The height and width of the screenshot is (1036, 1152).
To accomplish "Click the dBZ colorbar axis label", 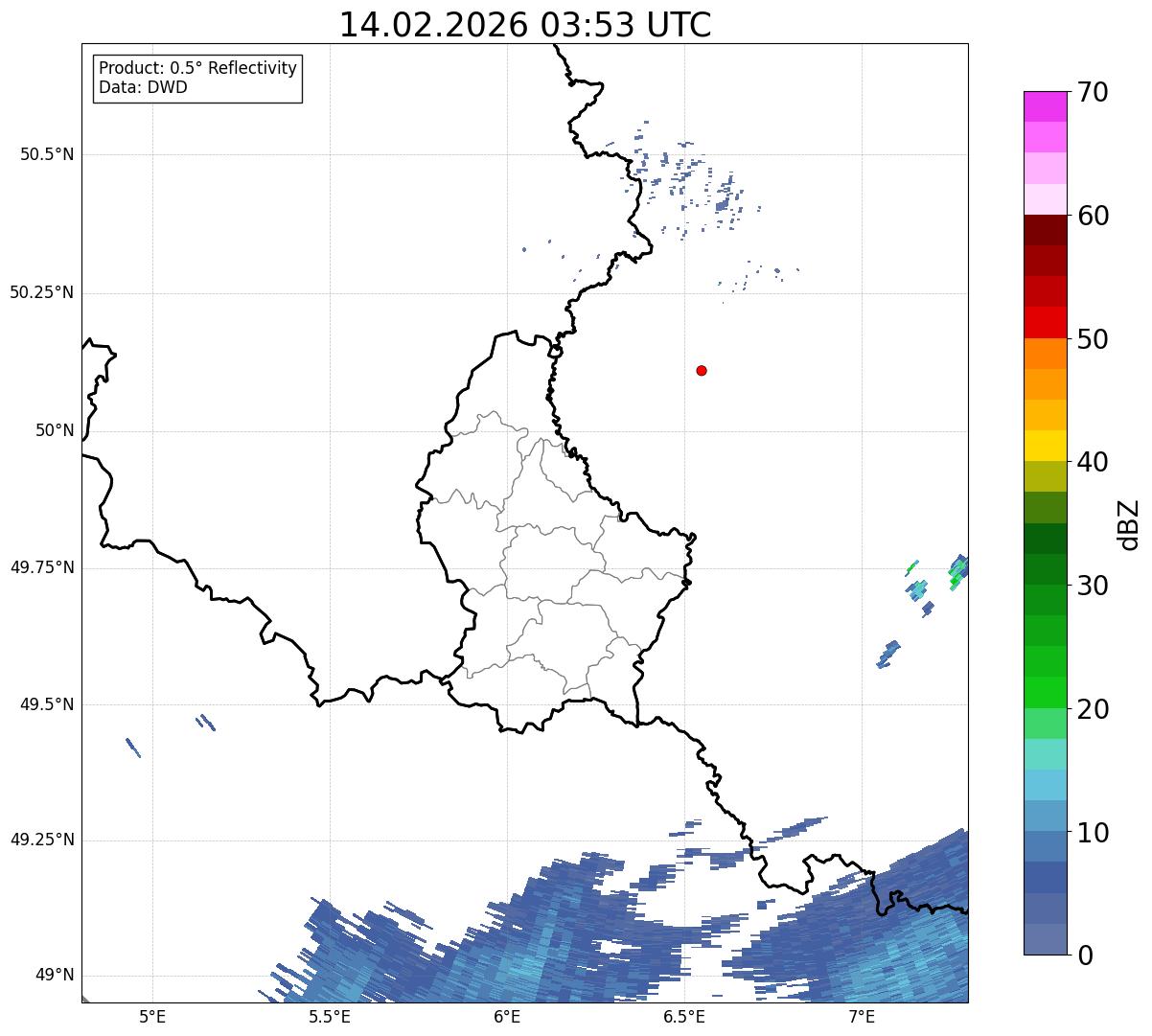I will point(1129,523).
